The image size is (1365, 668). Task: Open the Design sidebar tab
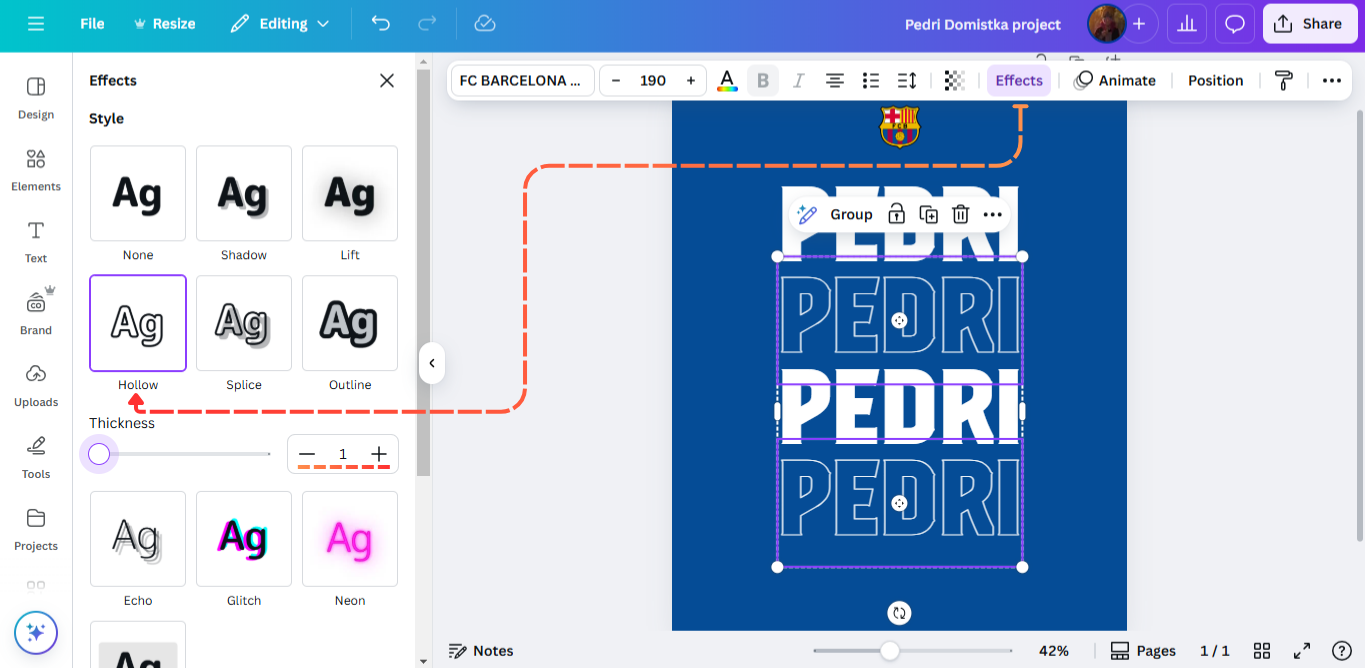(36, 98)
